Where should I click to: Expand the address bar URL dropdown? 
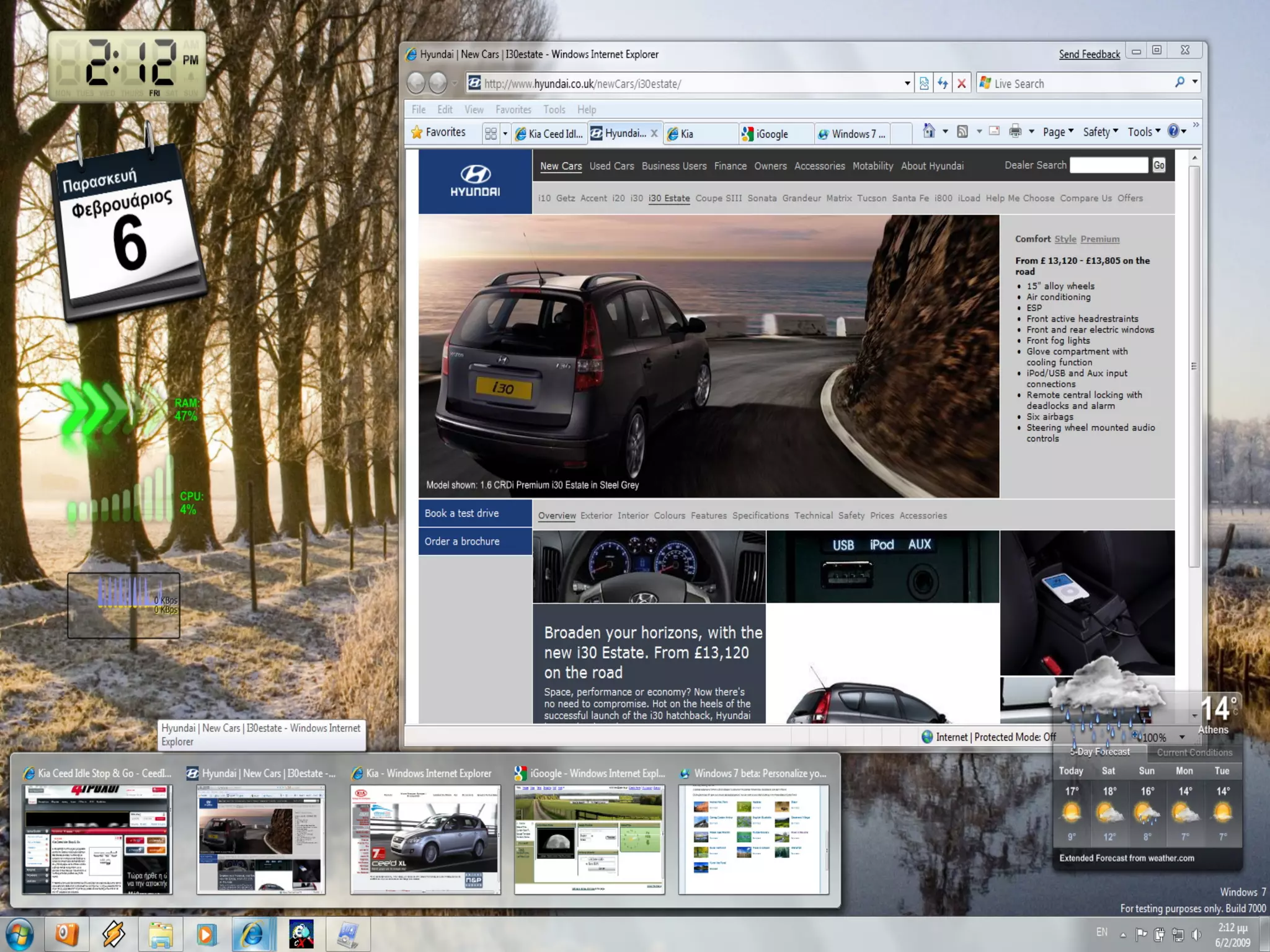907,83
